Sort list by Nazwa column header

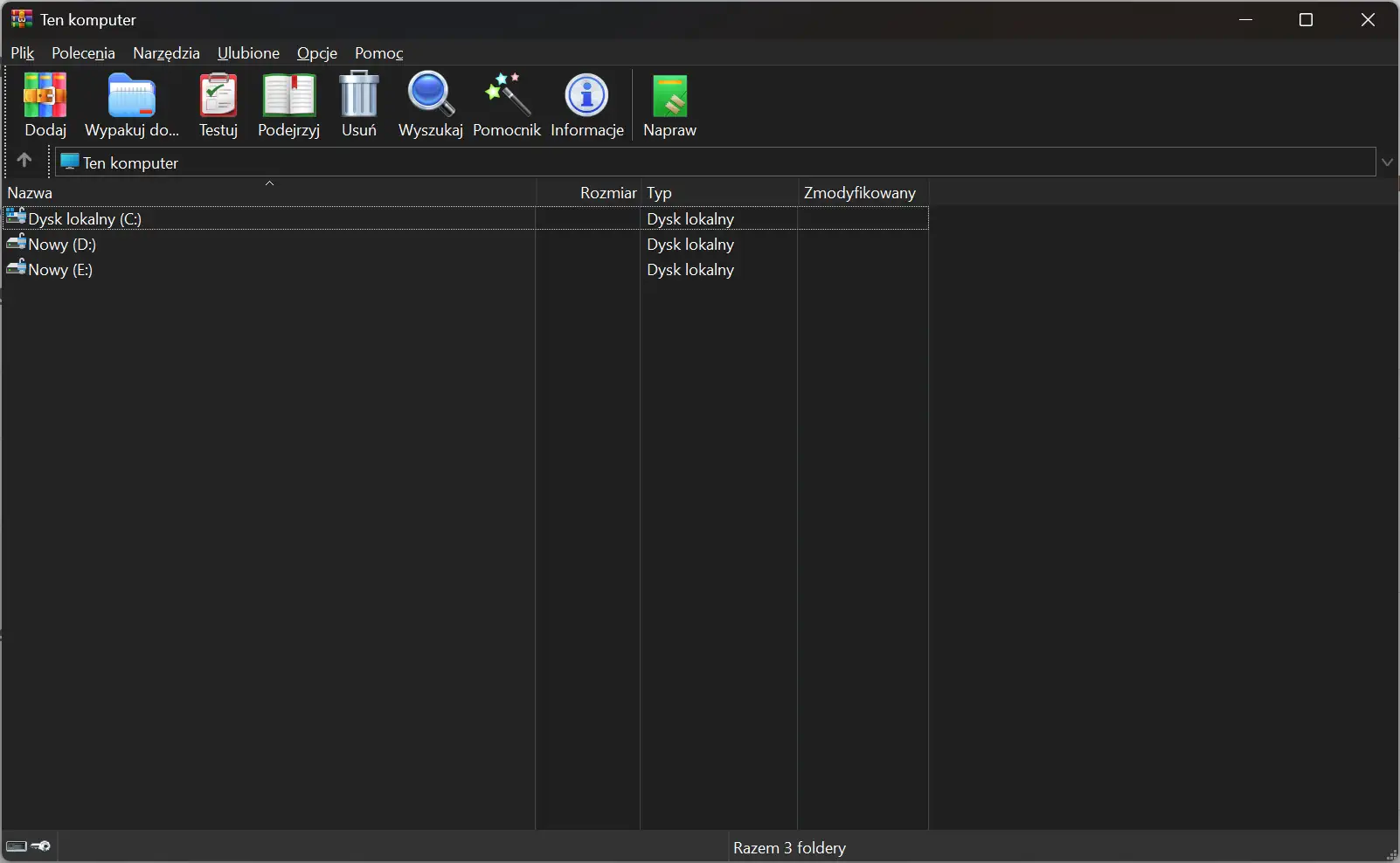click(269, 193)
